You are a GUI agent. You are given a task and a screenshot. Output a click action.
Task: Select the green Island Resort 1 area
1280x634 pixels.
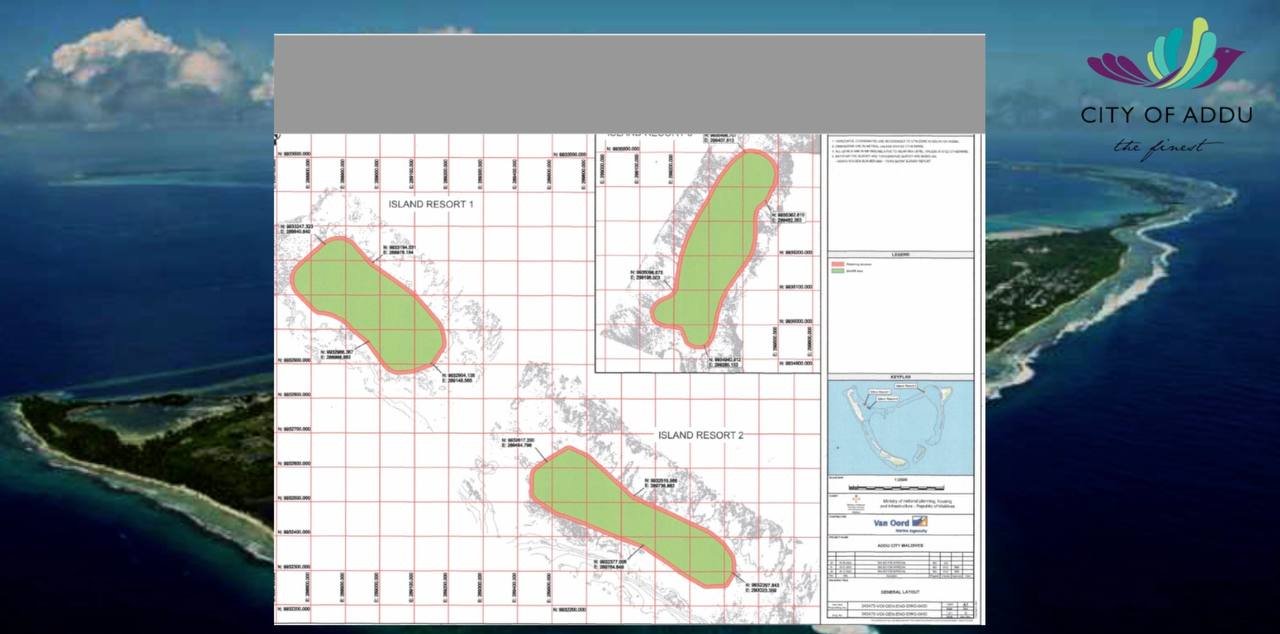click(367, 303)
